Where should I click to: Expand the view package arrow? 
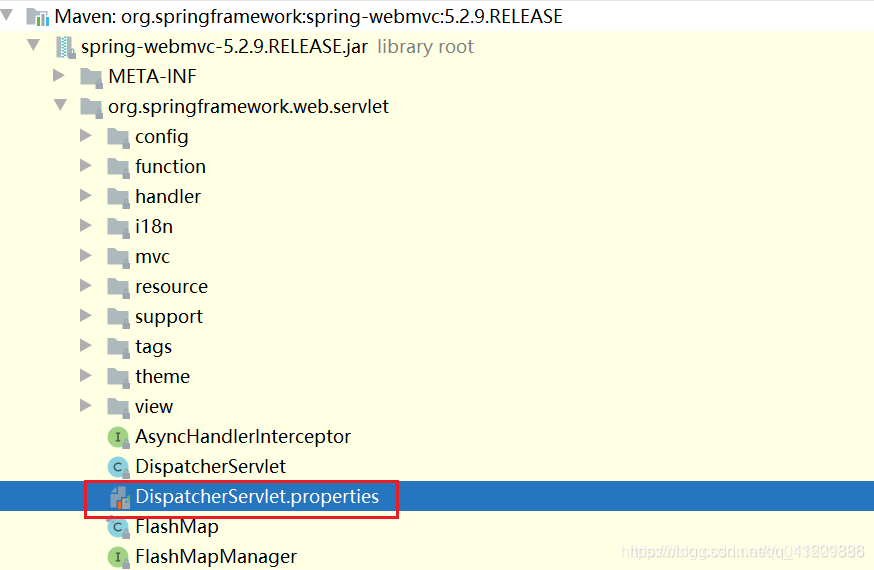tap(86, 406)
